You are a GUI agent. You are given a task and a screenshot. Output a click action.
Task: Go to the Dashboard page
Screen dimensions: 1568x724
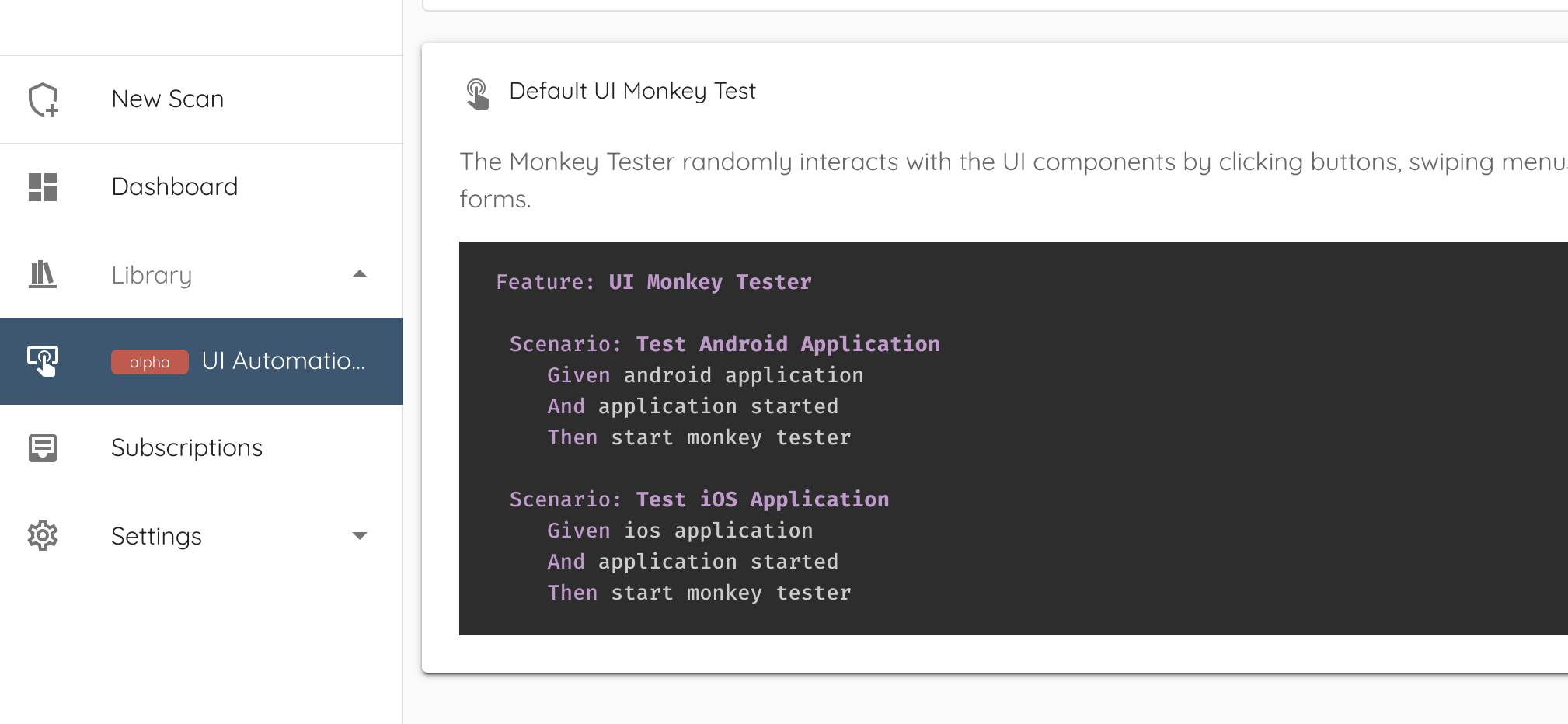(201, 187)
